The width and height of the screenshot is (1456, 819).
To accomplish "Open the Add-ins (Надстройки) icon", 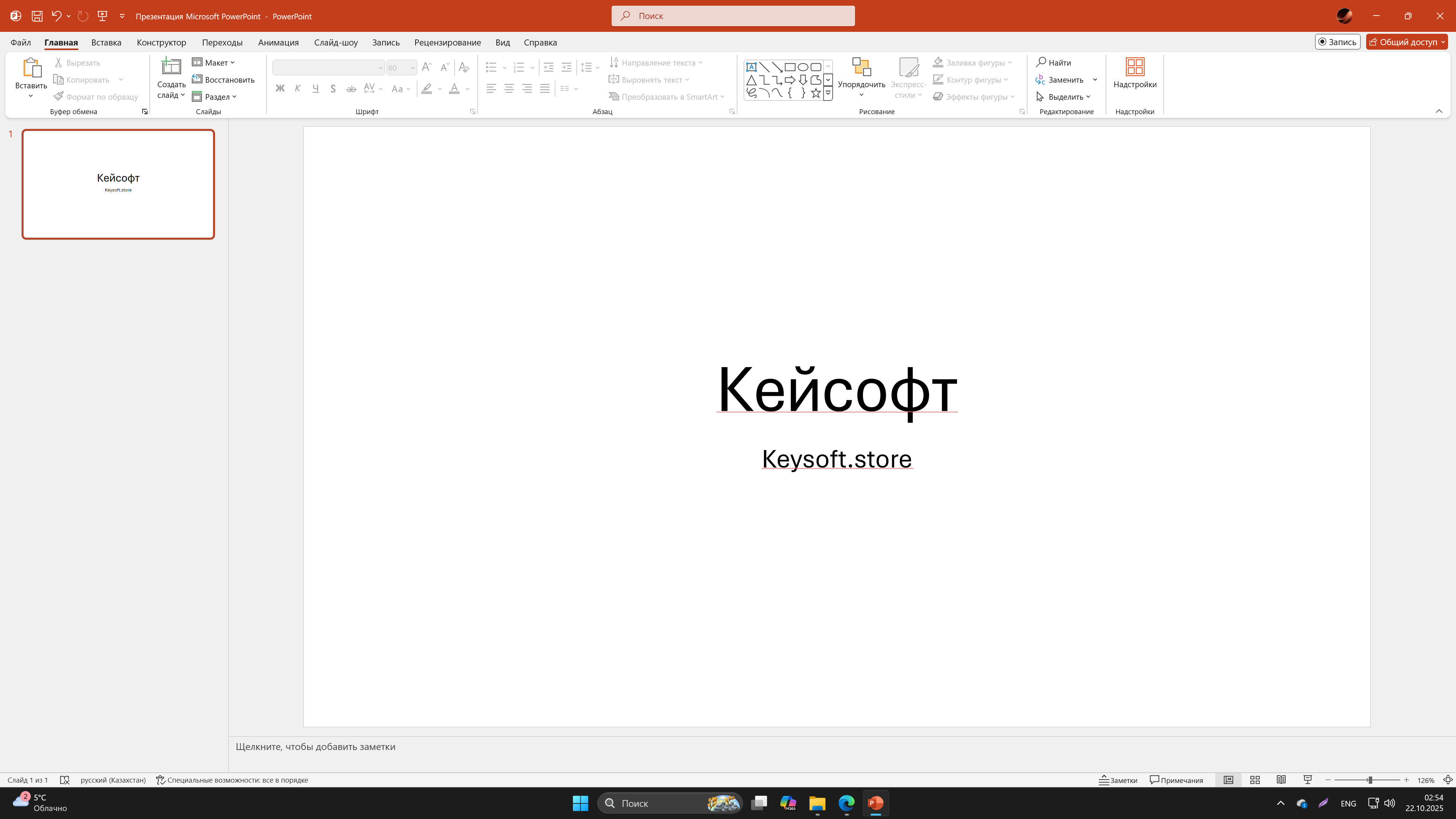I will point(1134,67).
